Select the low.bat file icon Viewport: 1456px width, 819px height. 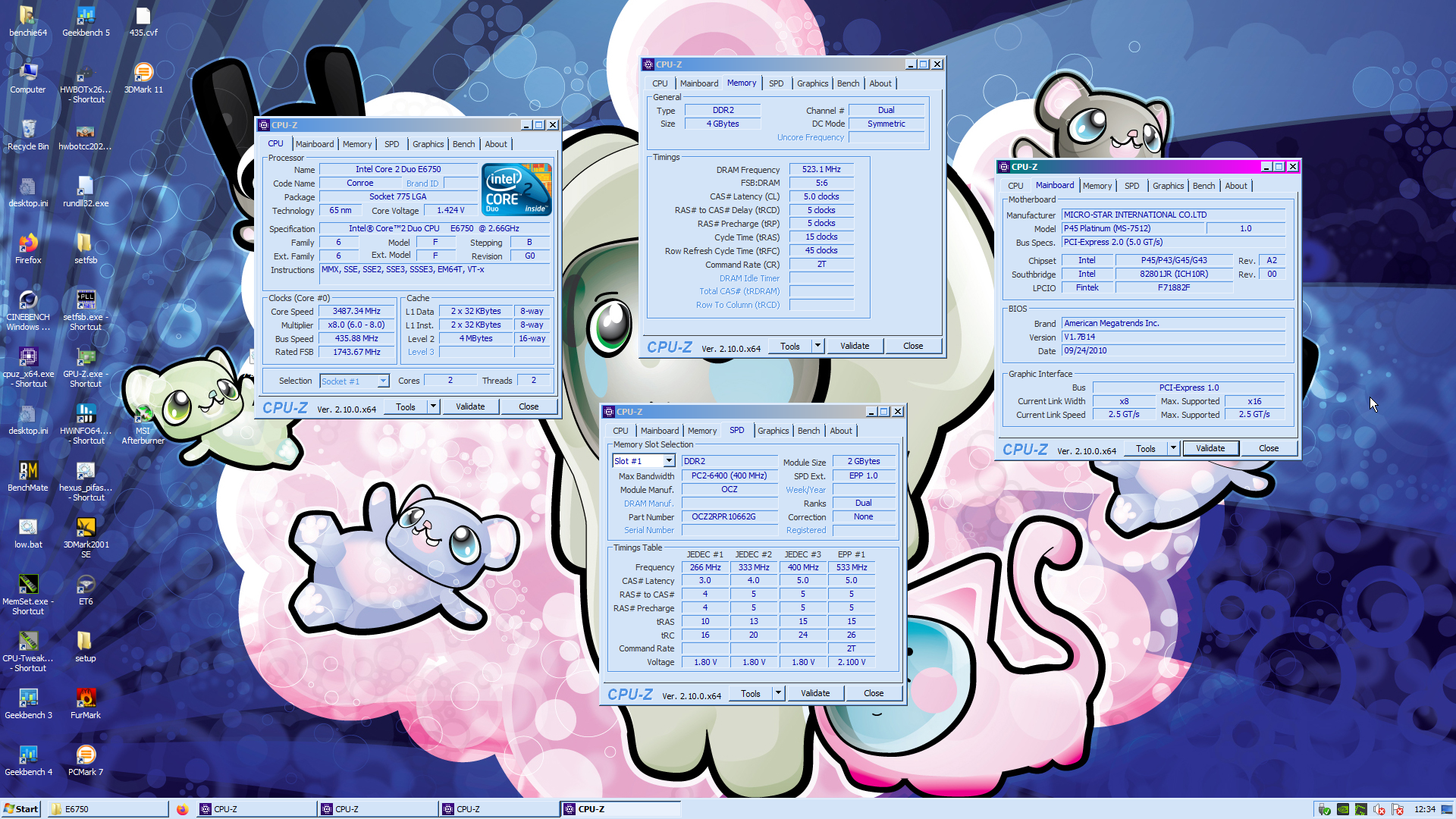28,533
